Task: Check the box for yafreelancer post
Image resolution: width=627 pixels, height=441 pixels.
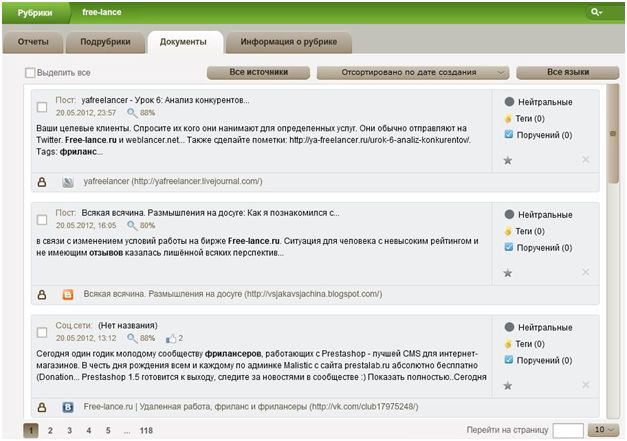Action: tap(42, 106)
